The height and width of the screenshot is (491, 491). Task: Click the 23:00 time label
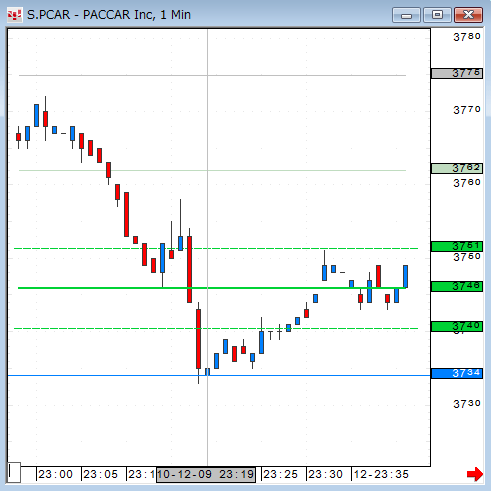tap(55, 474)
